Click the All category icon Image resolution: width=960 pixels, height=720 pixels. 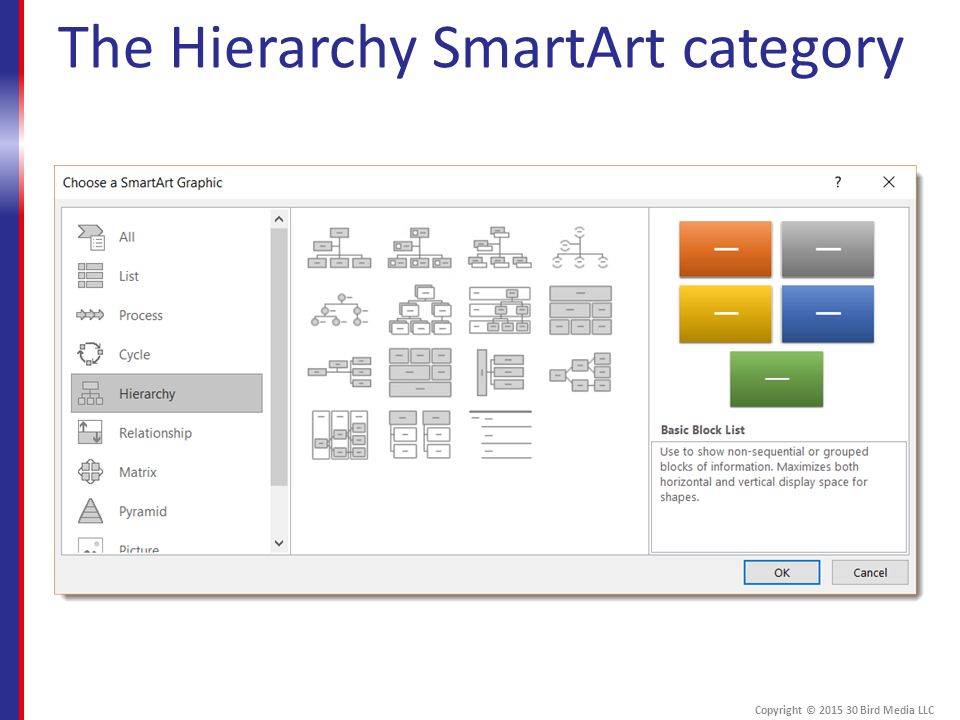pos(91,237)
